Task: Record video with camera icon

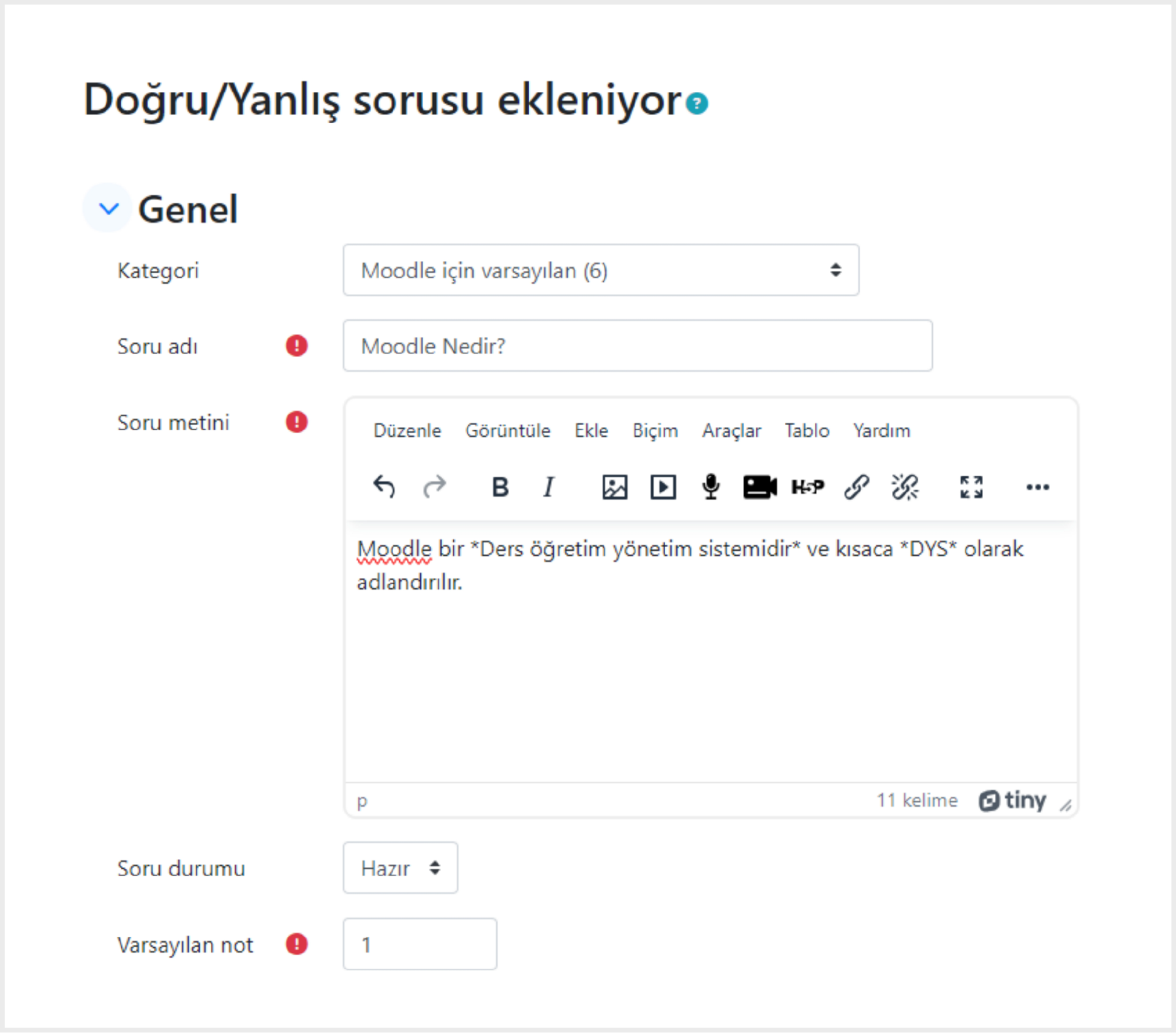Action: 759,487
